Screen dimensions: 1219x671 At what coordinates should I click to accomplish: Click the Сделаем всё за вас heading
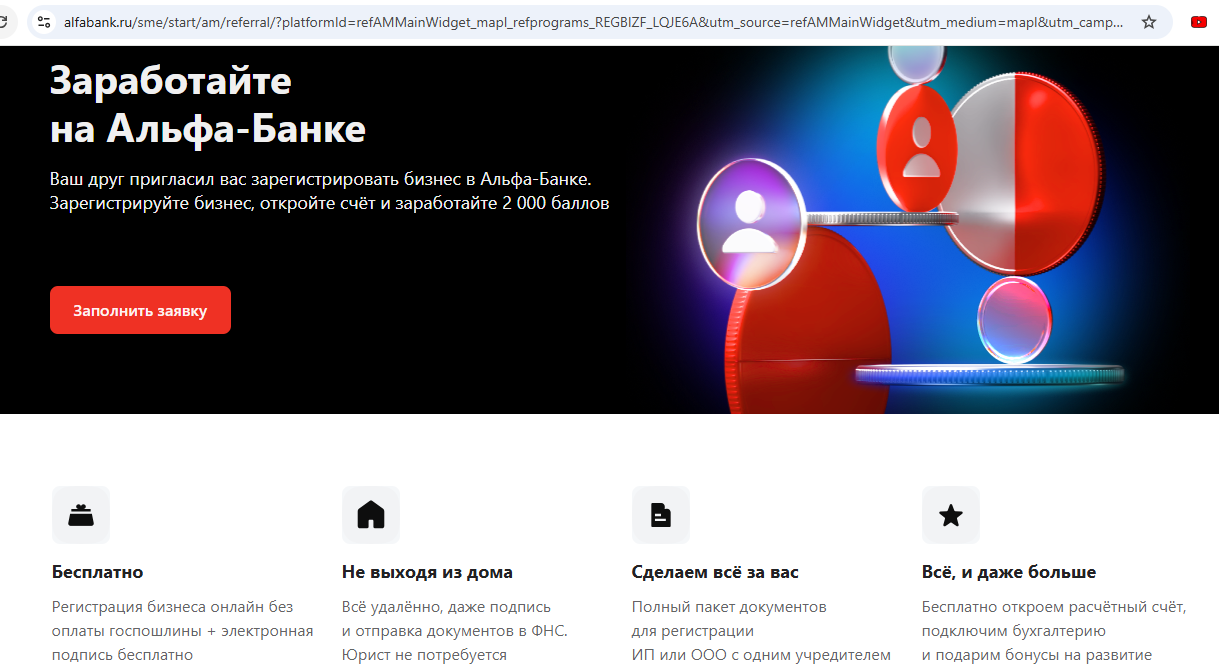715,572
